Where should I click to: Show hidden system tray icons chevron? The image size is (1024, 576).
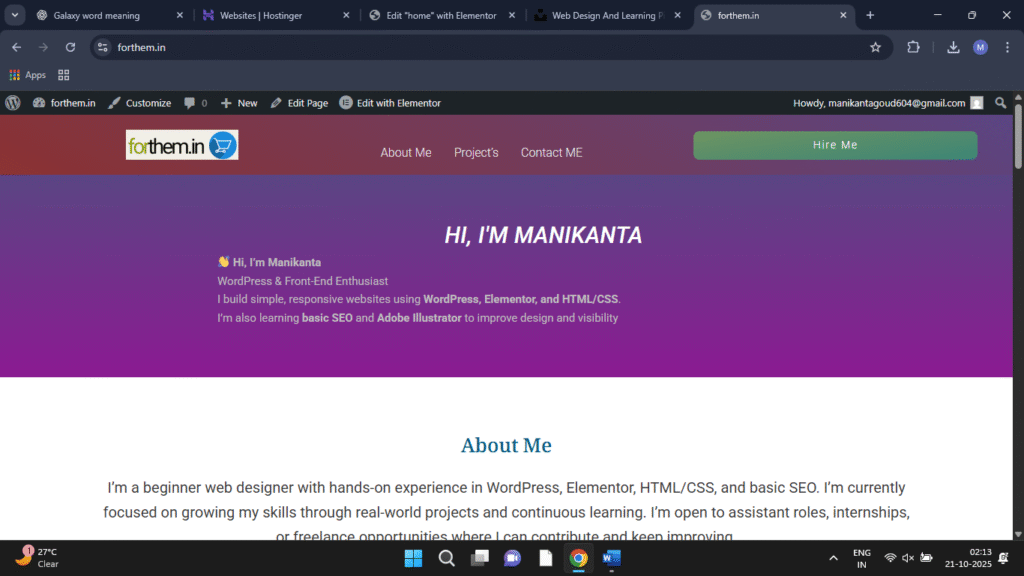coord(833,558)
